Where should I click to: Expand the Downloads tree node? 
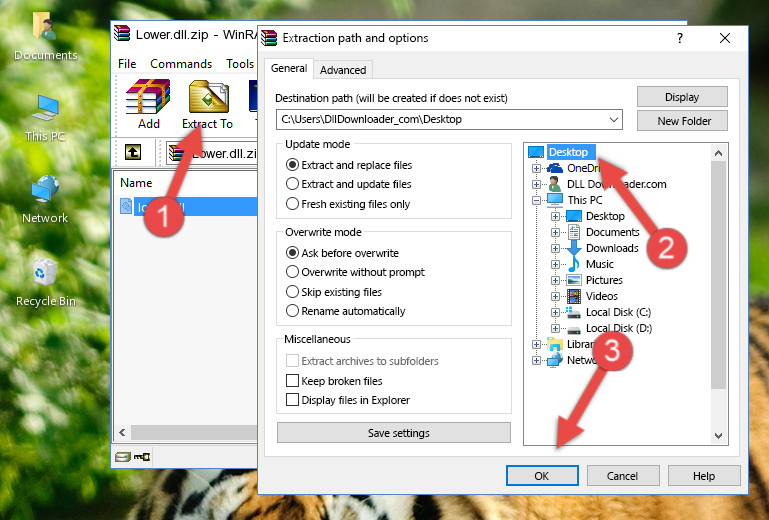coord(555,248)
